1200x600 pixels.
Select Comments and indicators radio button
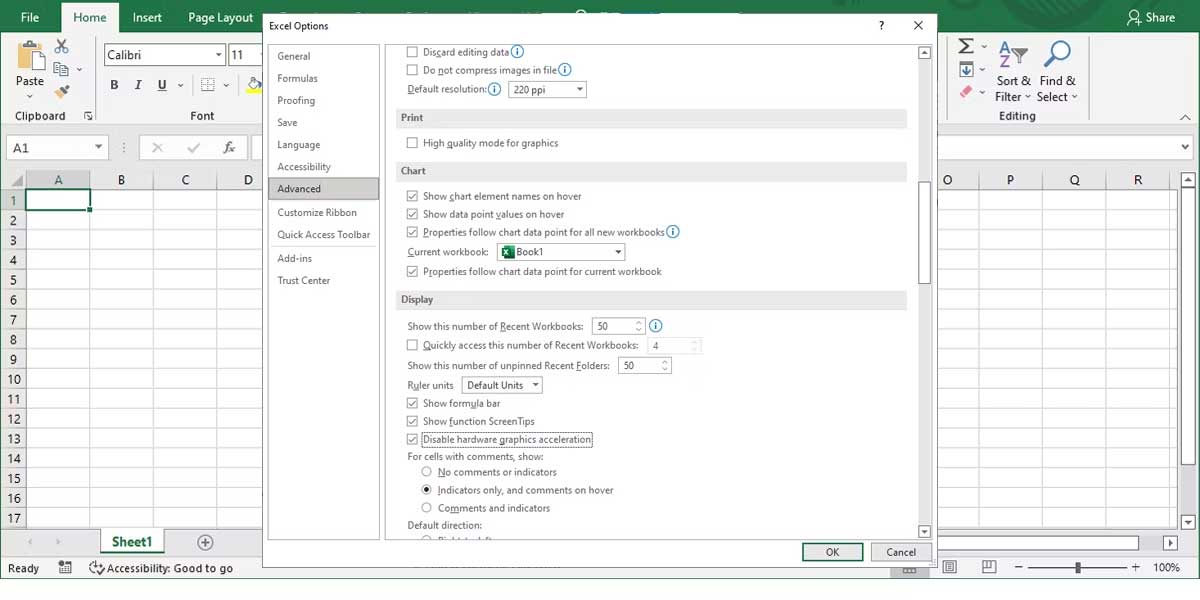pyautogui.click(x=427, y=507)
